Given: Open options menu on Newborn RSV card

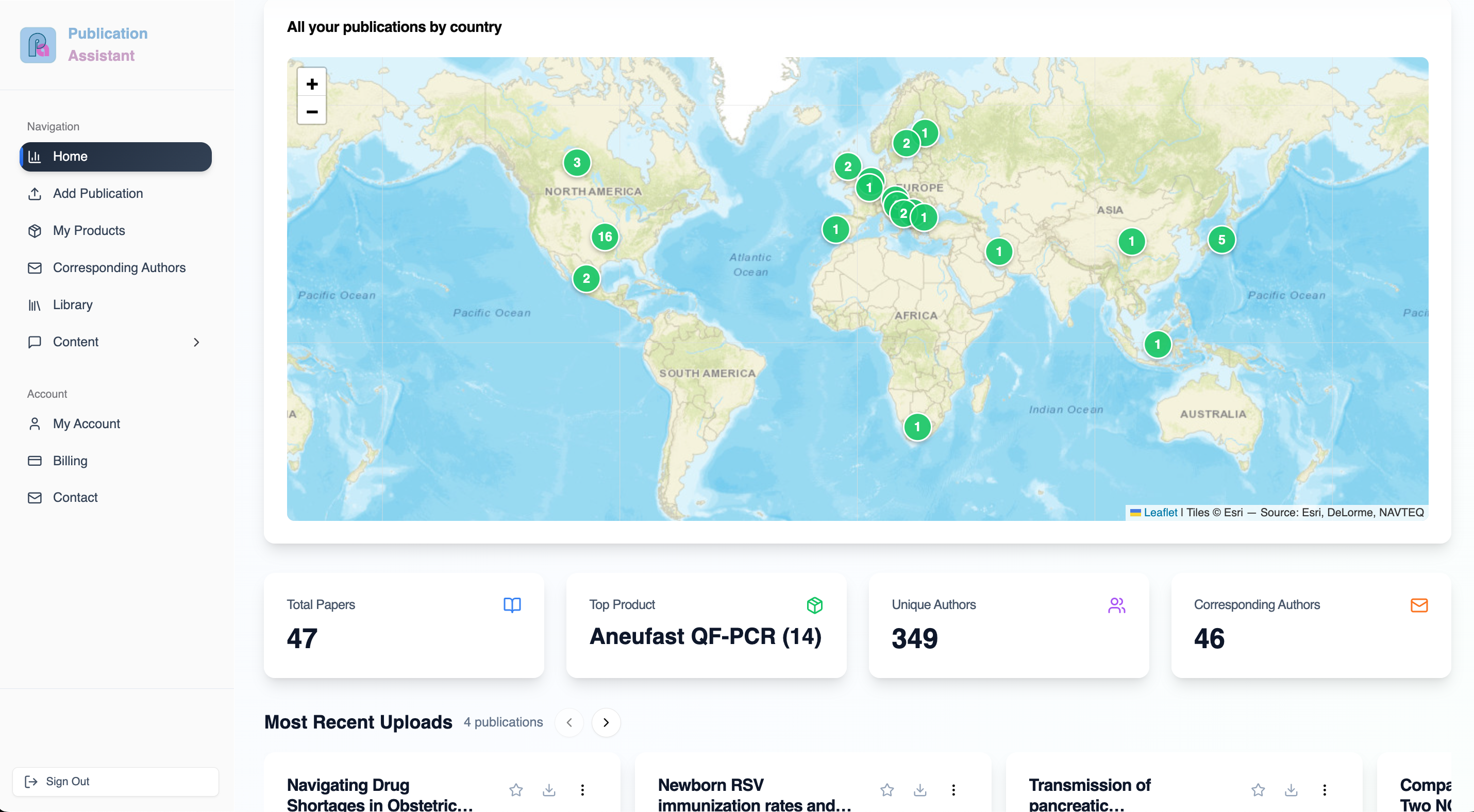Looking at the screenshot, I should (953, 790).
